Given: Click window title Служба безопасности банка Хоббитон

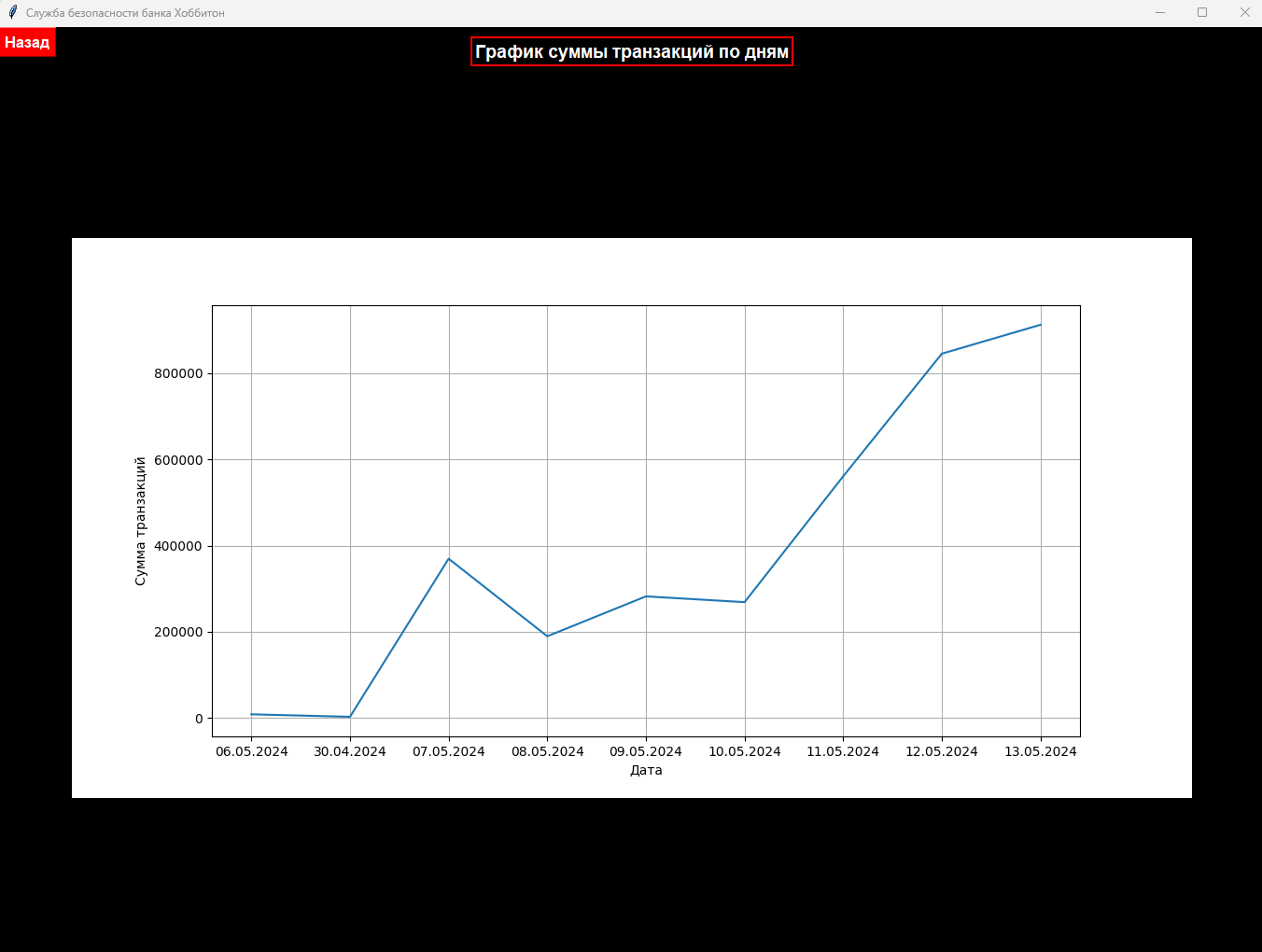Looking at the screenshot, I should (125, 13).
